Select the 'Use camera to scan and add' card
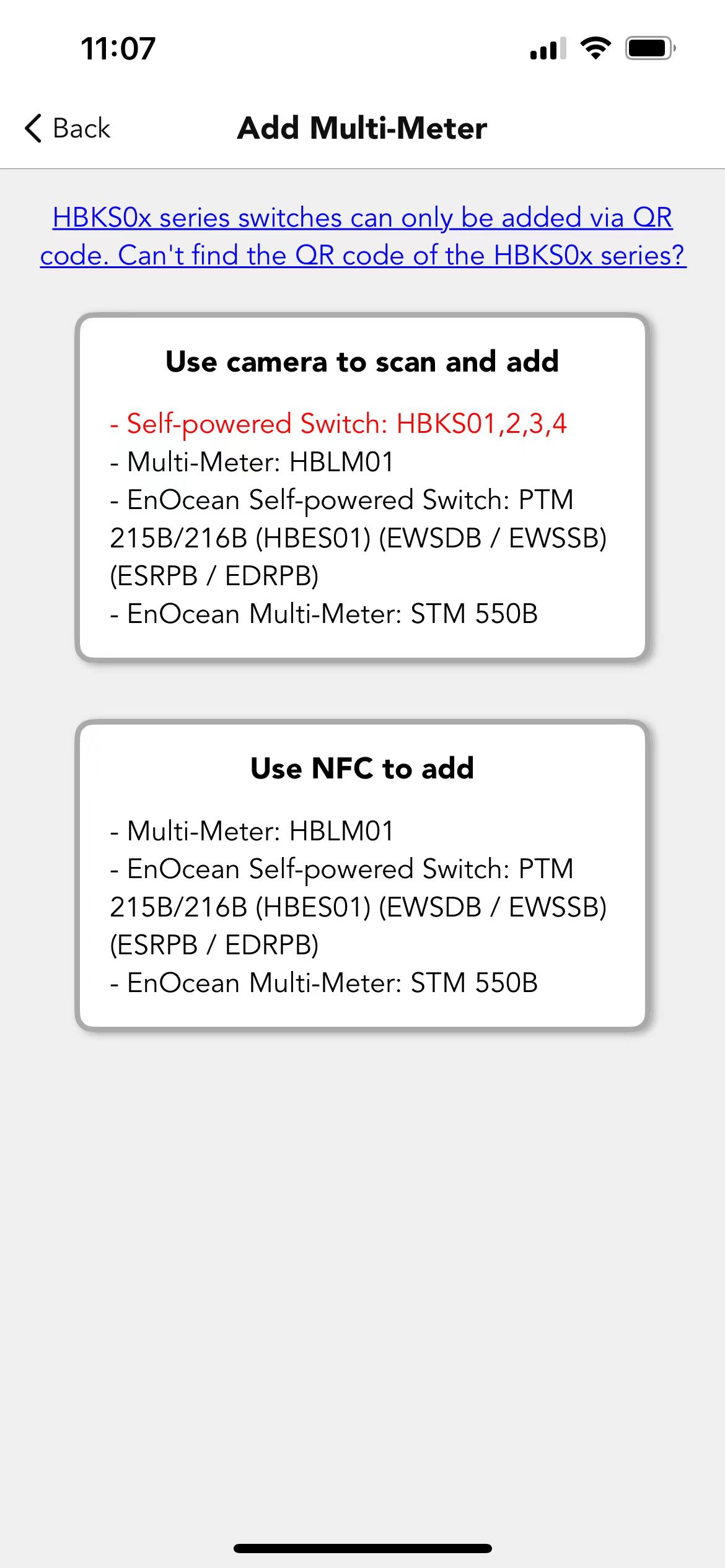The image size is (725, 1568). (x=362, y=487)
